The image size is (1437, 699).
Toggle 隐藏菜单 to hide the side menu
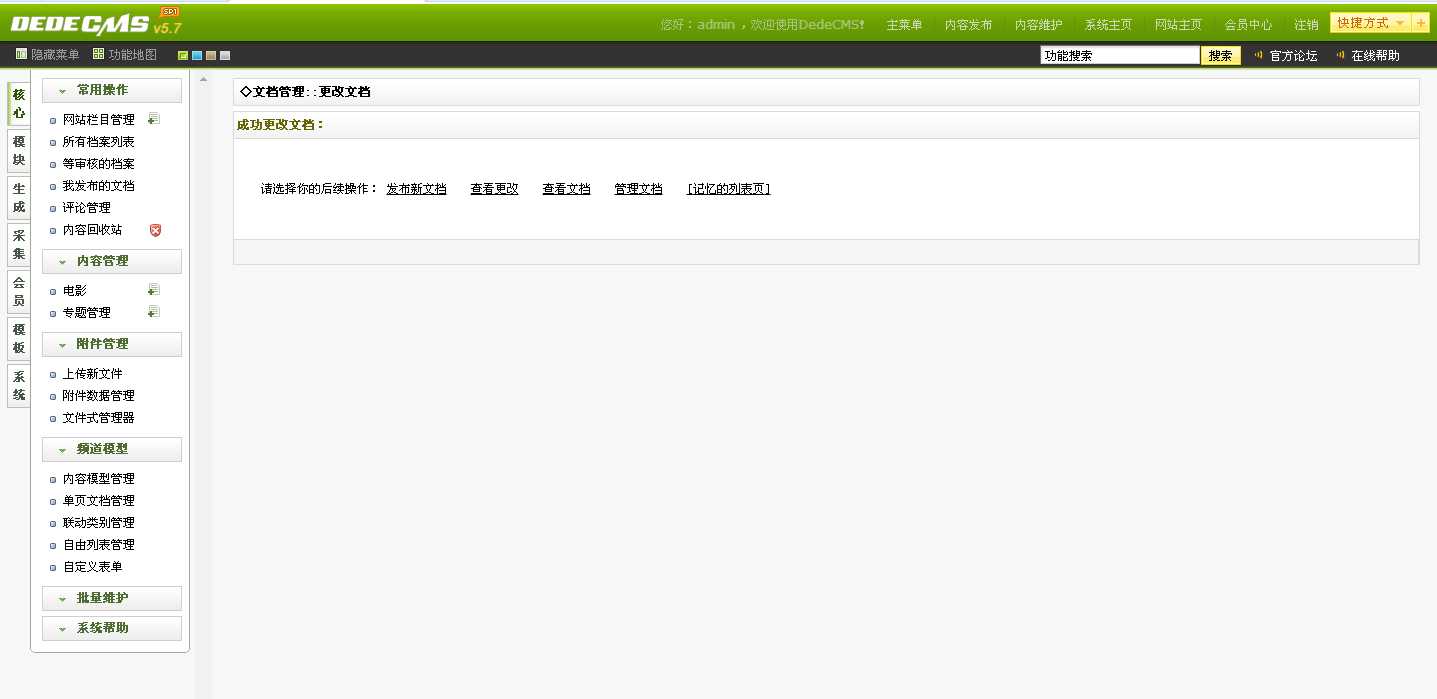coord(47,55)
